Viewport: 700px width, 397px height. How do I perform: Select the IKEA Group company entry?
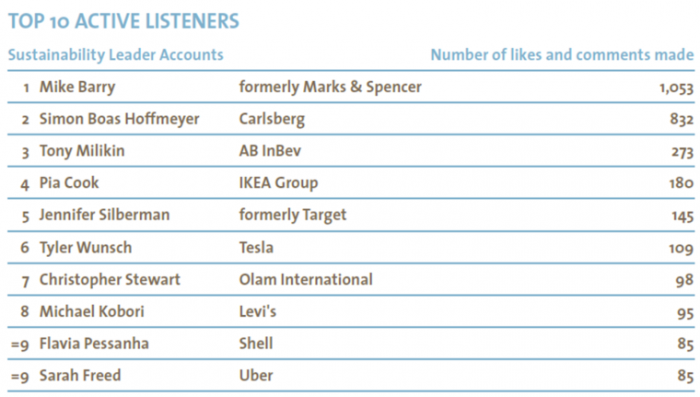point(279,183)
